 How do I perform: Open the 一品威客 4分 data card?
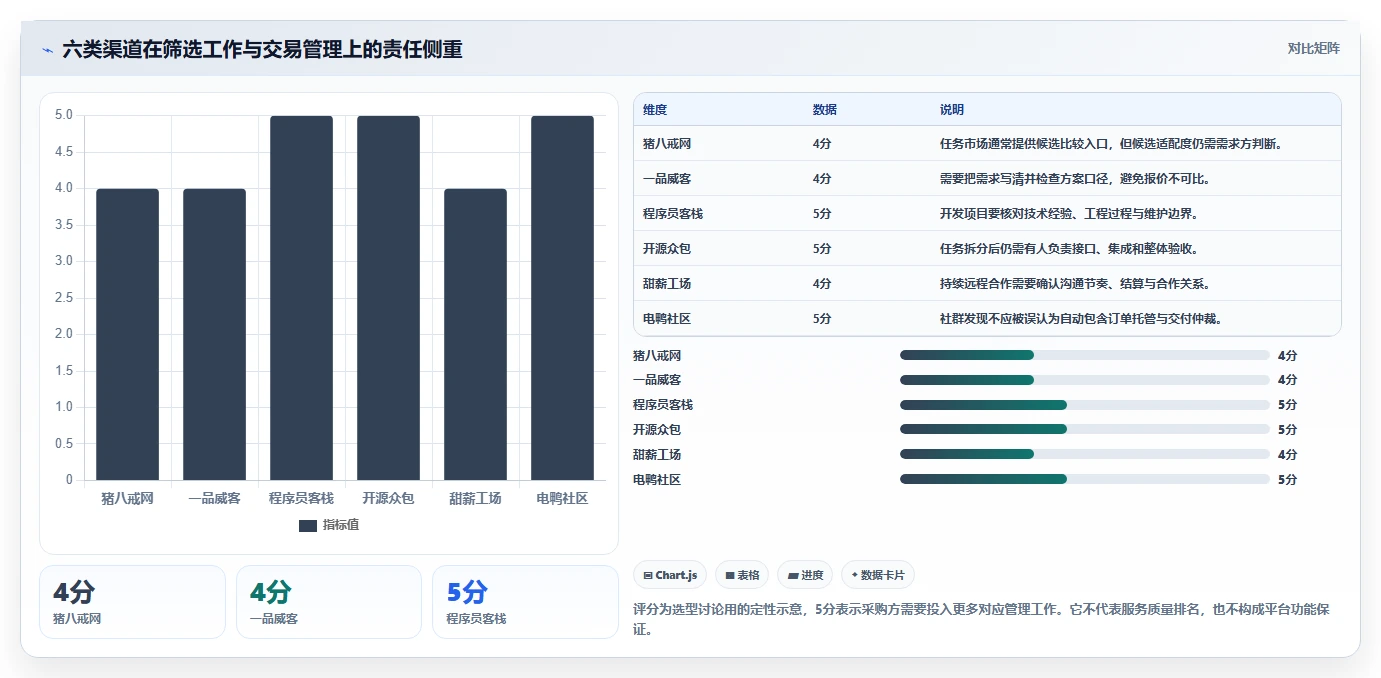coord(329,601)
